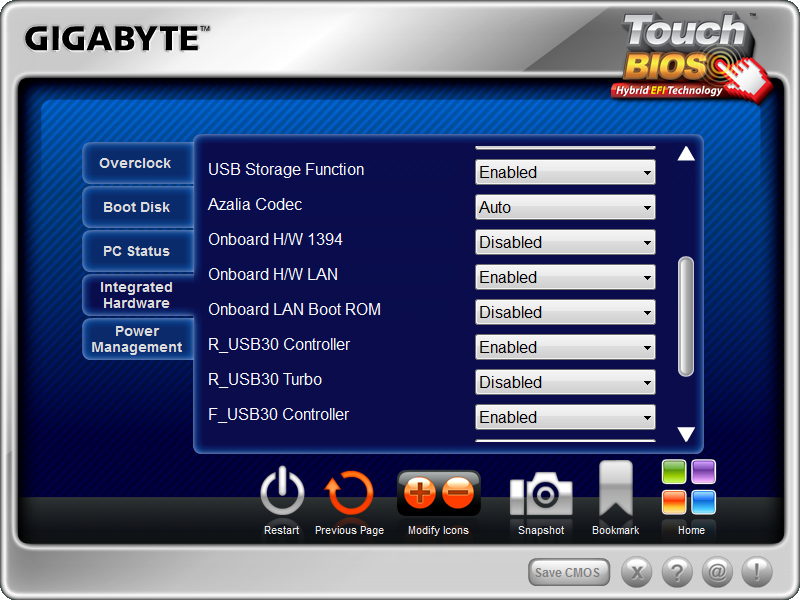Open help with the question mark button
This screenshot has width=800, height=600.
click(x=677, y=572)
